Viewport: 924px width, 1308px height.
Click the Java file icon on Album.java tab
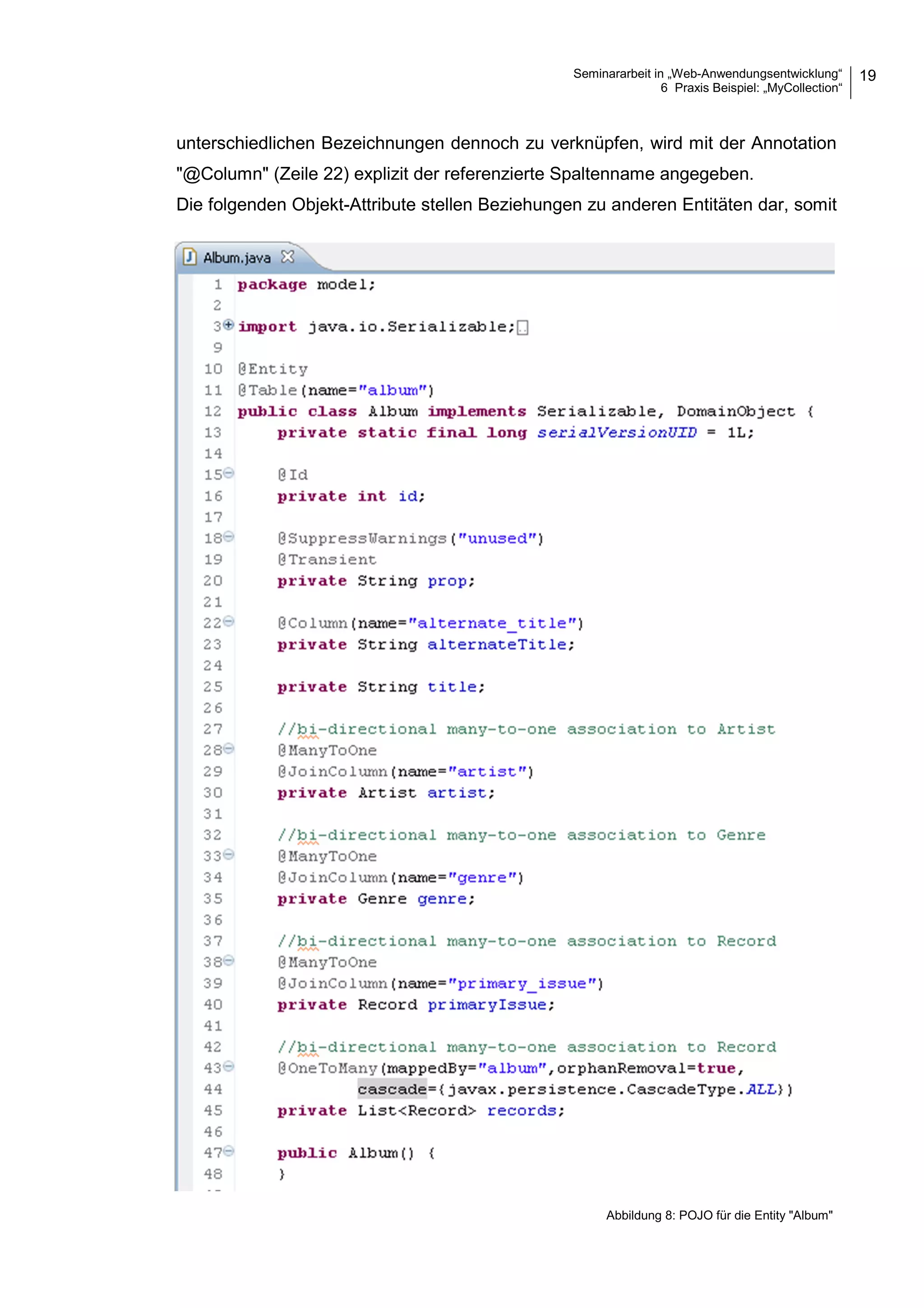coord(189,257)
